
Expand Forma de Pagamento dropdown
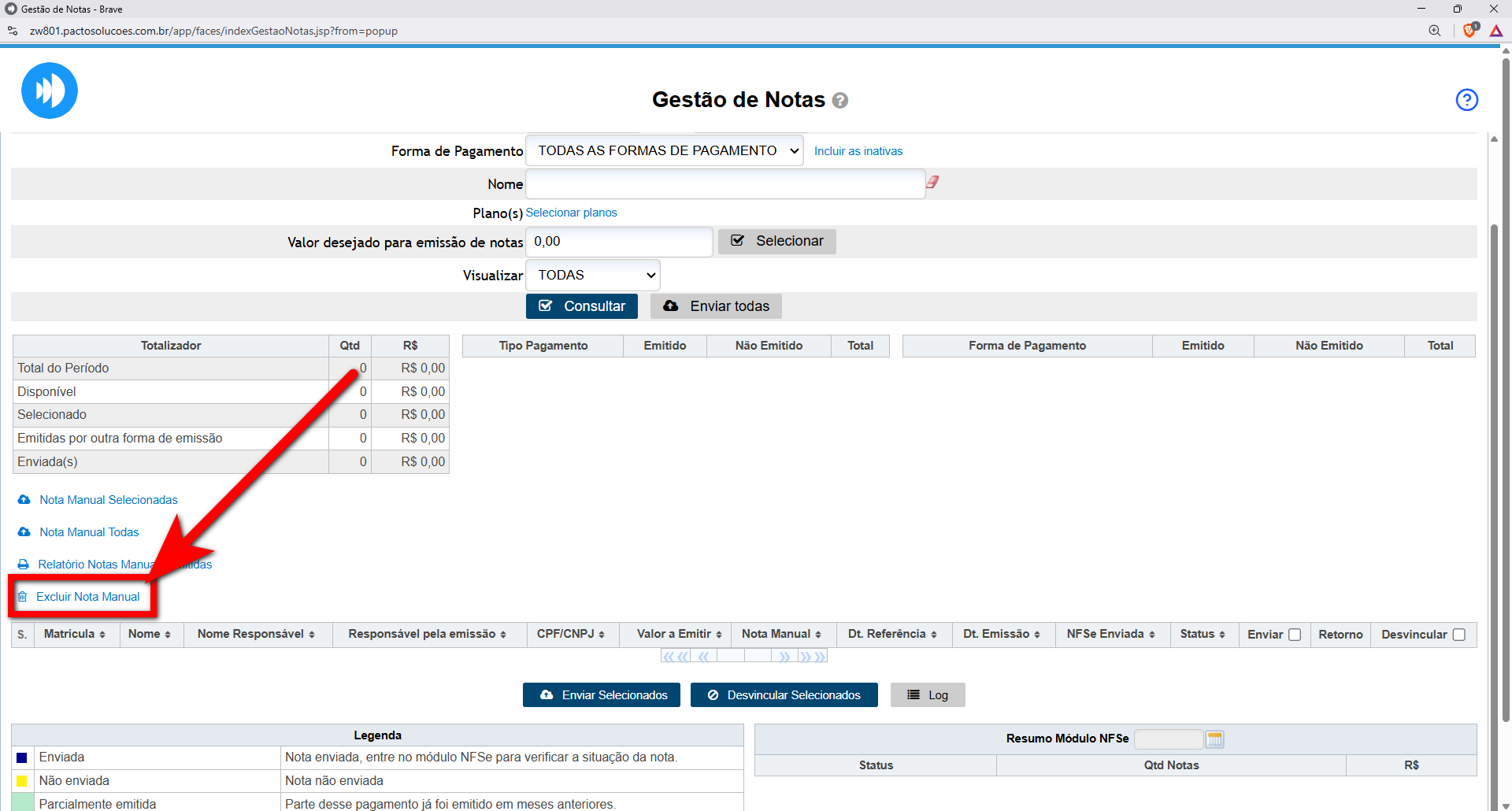point(664,150)
